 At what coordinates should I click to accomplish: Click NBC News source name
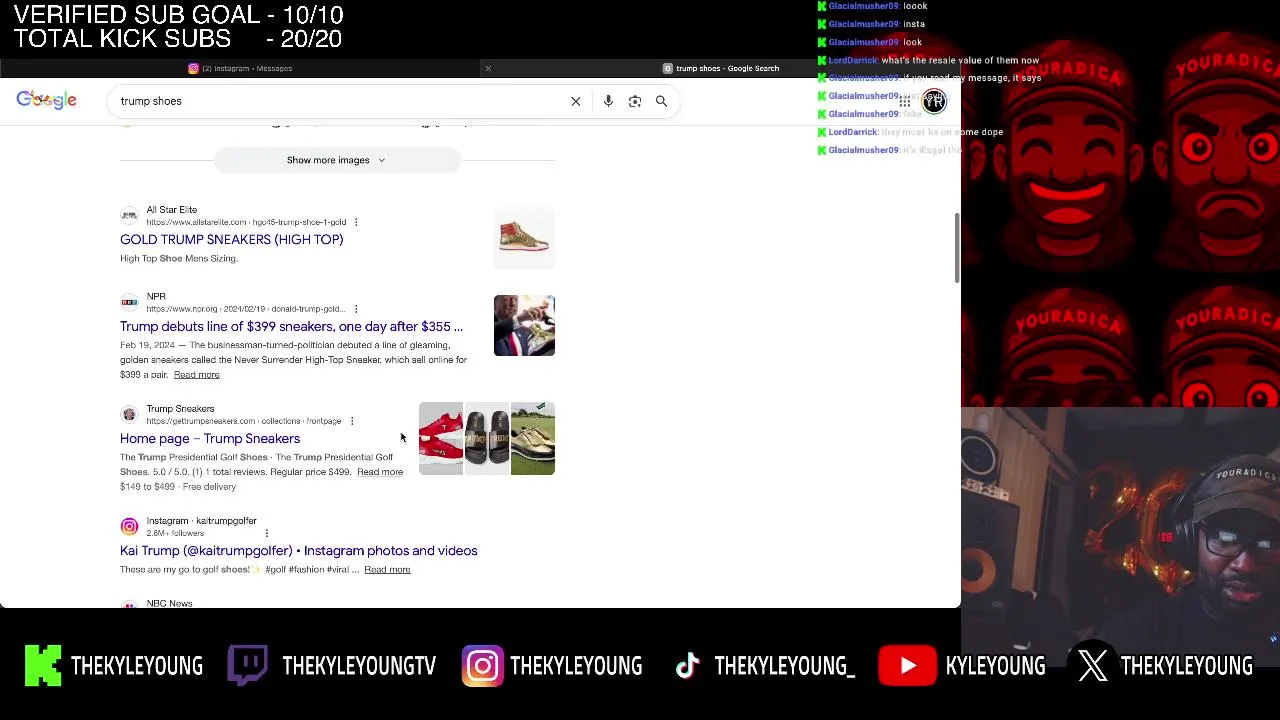[x=169, y=603]
